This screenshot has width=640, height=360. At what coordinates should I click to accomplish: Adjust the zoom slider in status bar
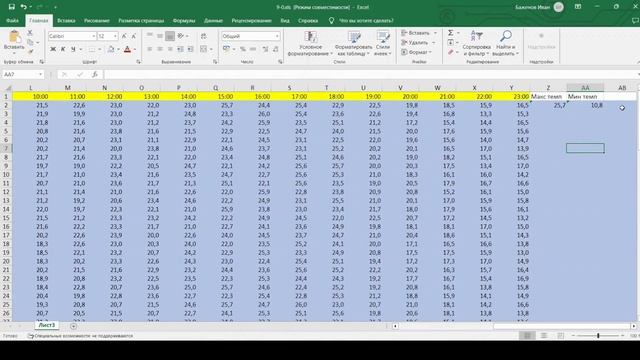(598, 336)
